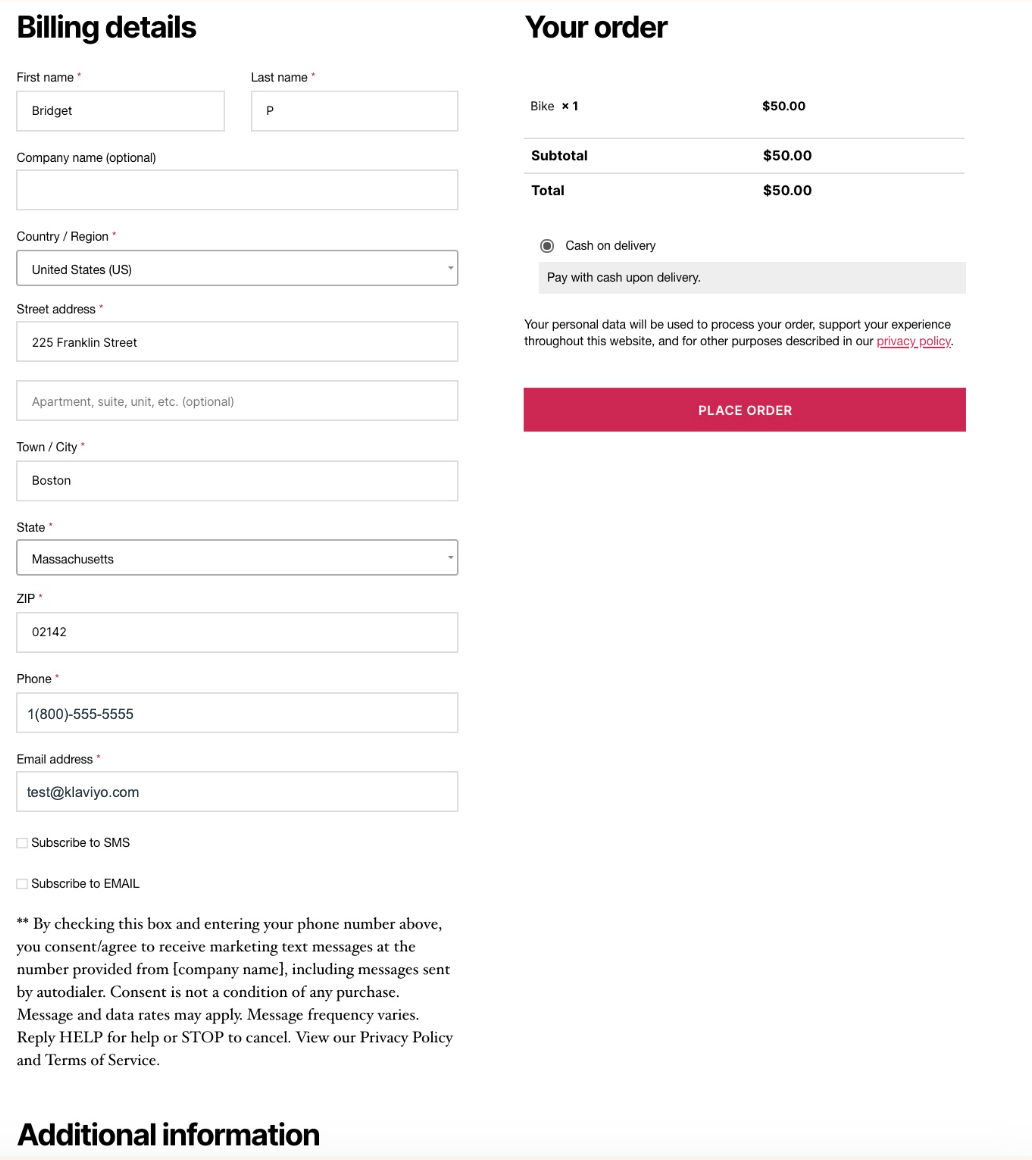This screenshot has height=1160, width=1032.
Task: Click the Company name text box
Action: [x=237, y=190]
